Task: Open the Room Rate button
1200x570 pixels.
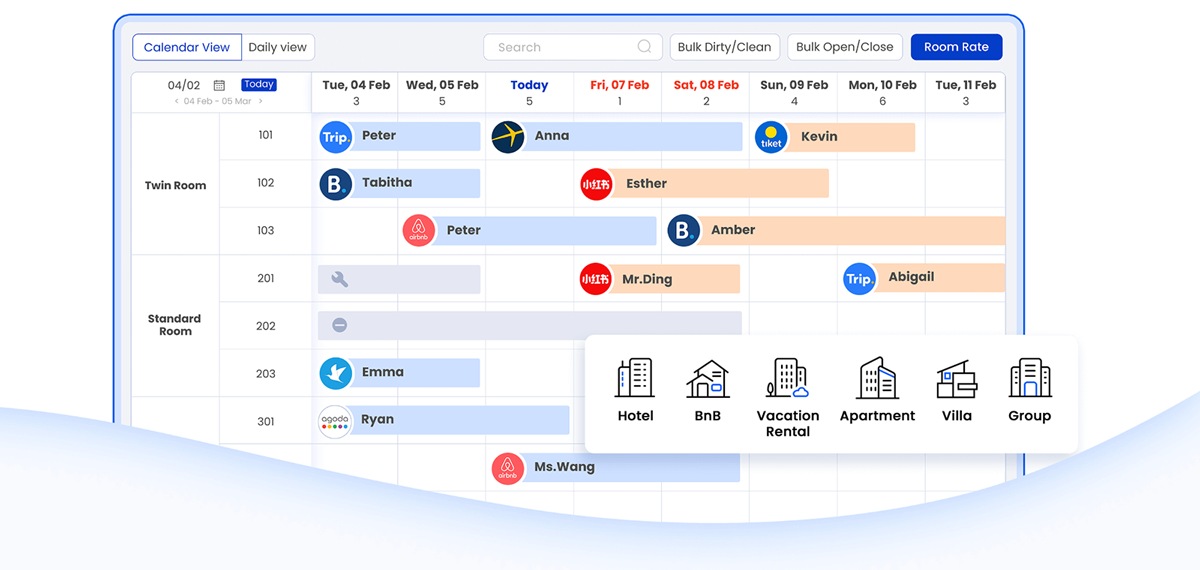Action: tap(956, 47)
